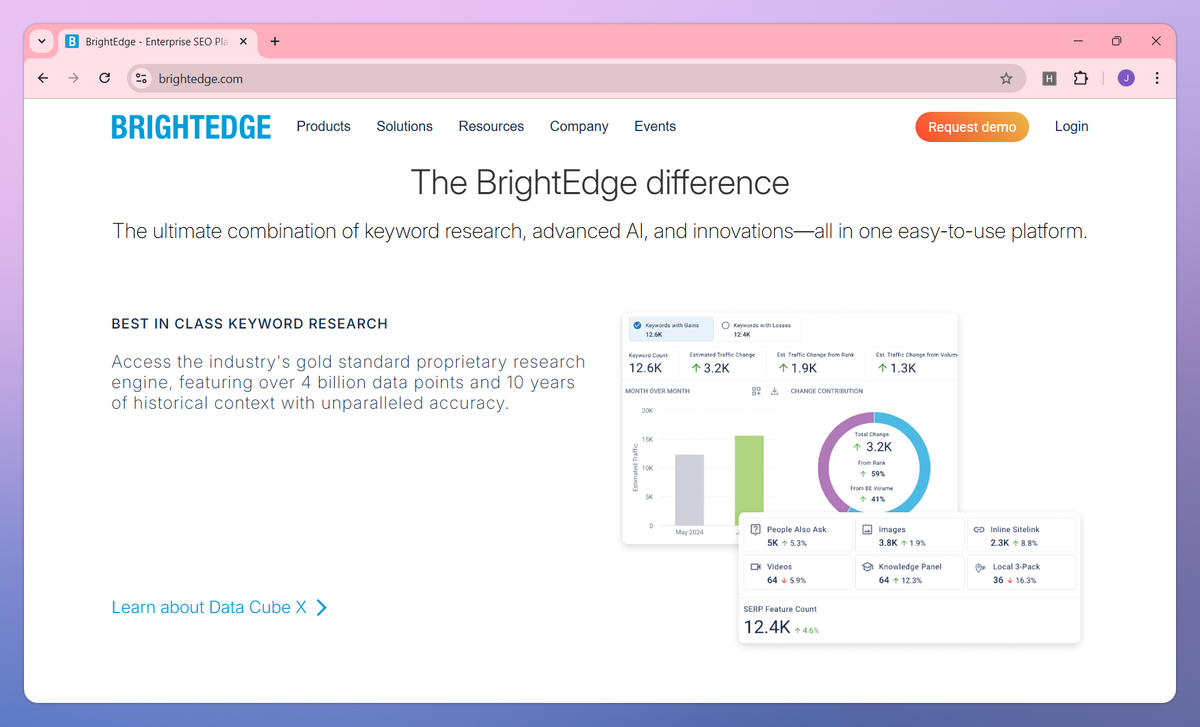Image resolution: width=1200 pixels, height=727 pixels.
Task: Open the tab search chevron in Chrome
Action: [x=41, y=41]
